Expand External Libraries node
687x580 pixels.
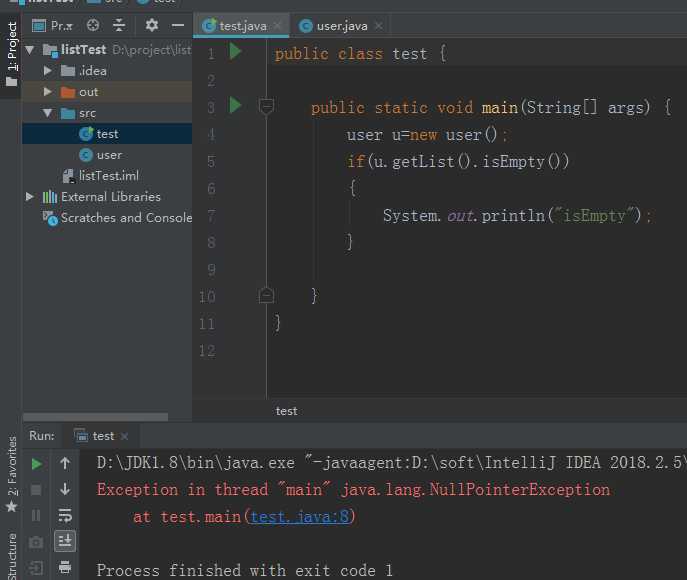tap(30, 197)
